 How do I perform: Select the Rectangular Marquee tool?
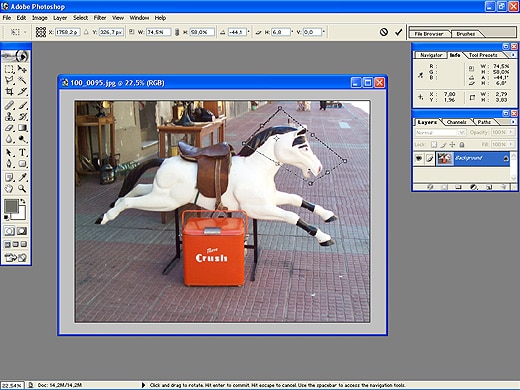[9, 69]
